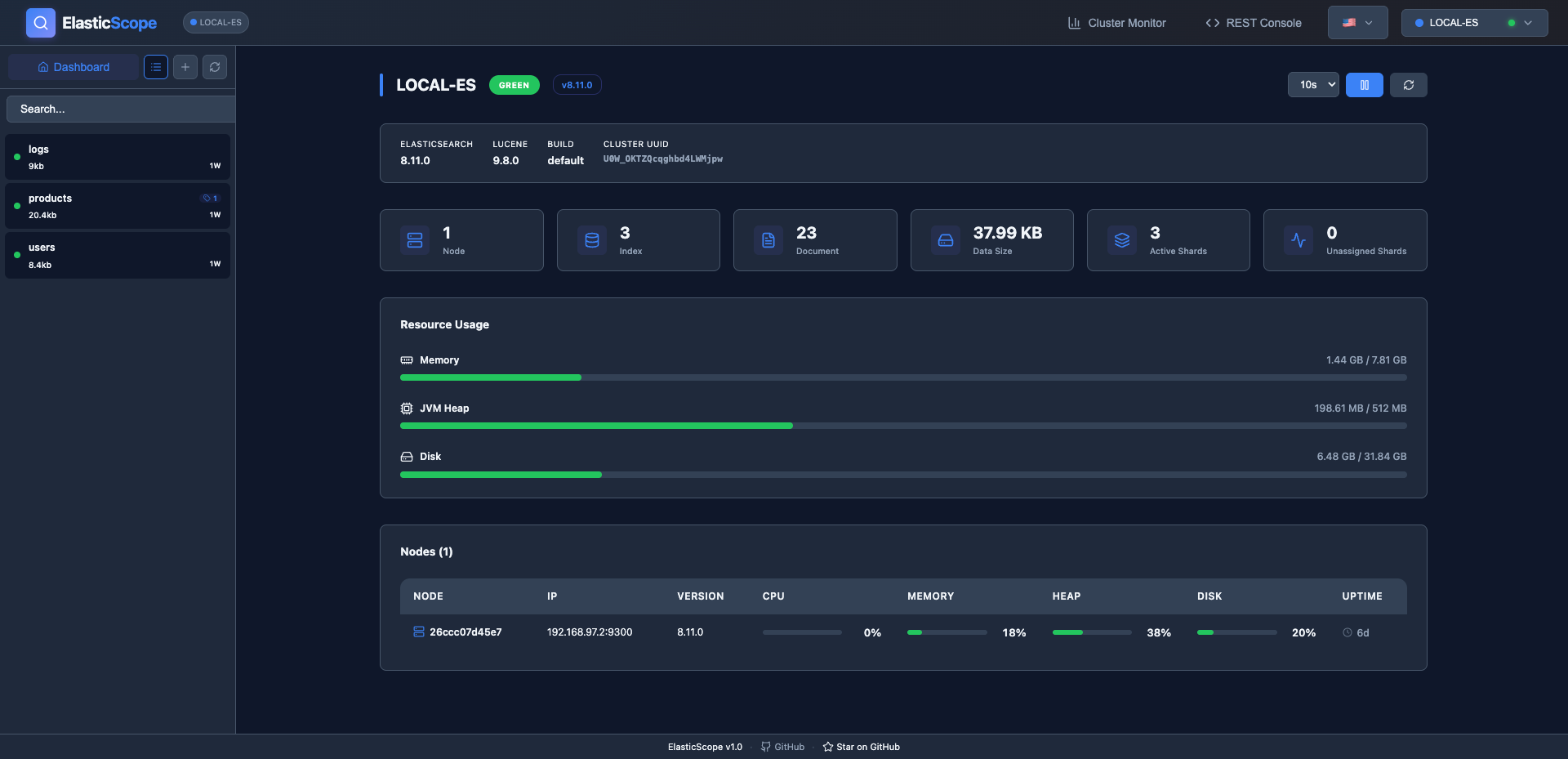Click the Active Shards layers icon

click(1121, 239)
